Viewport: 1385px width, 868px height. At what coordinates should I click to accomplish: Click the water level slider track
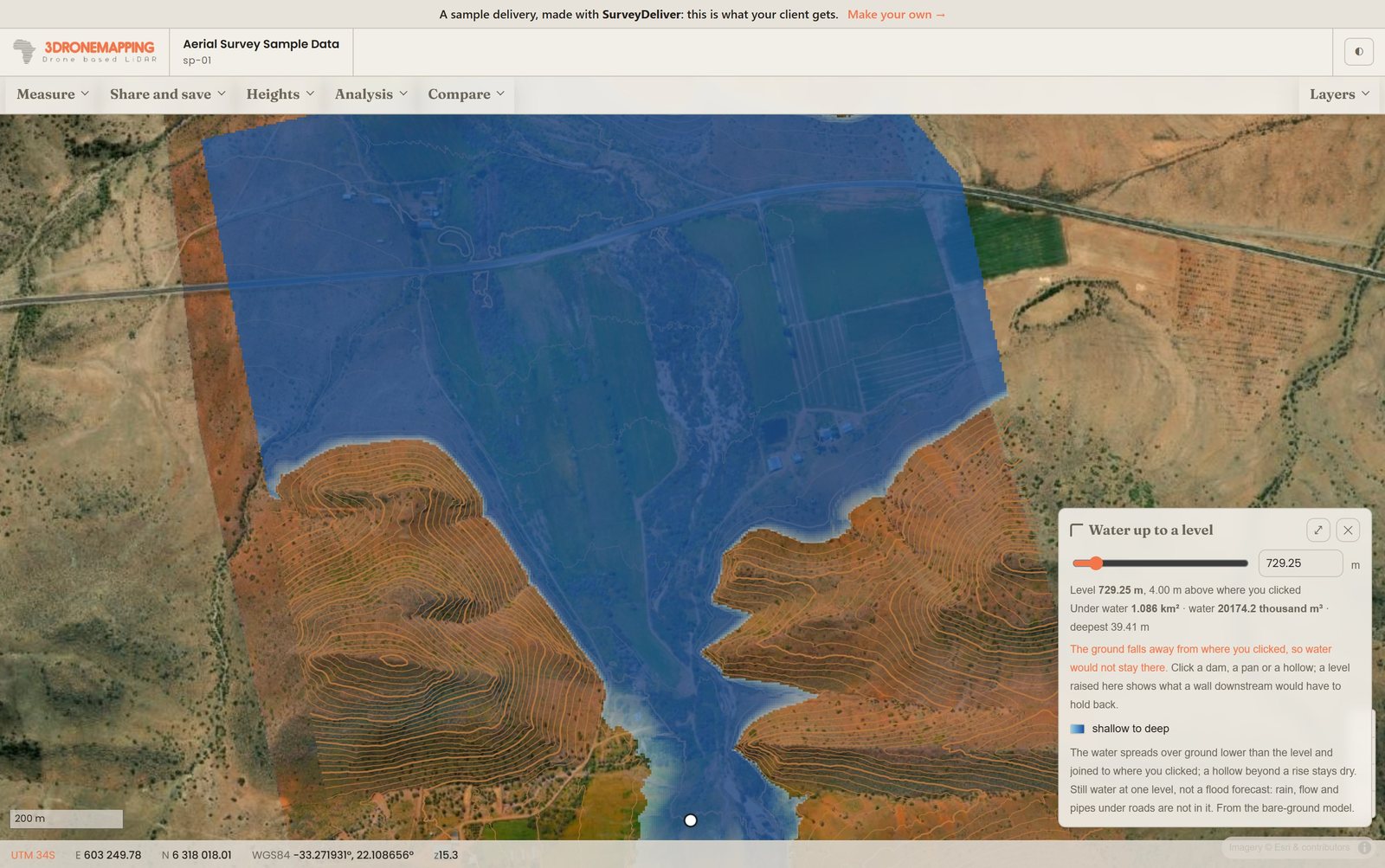(x=1160, y=563)
